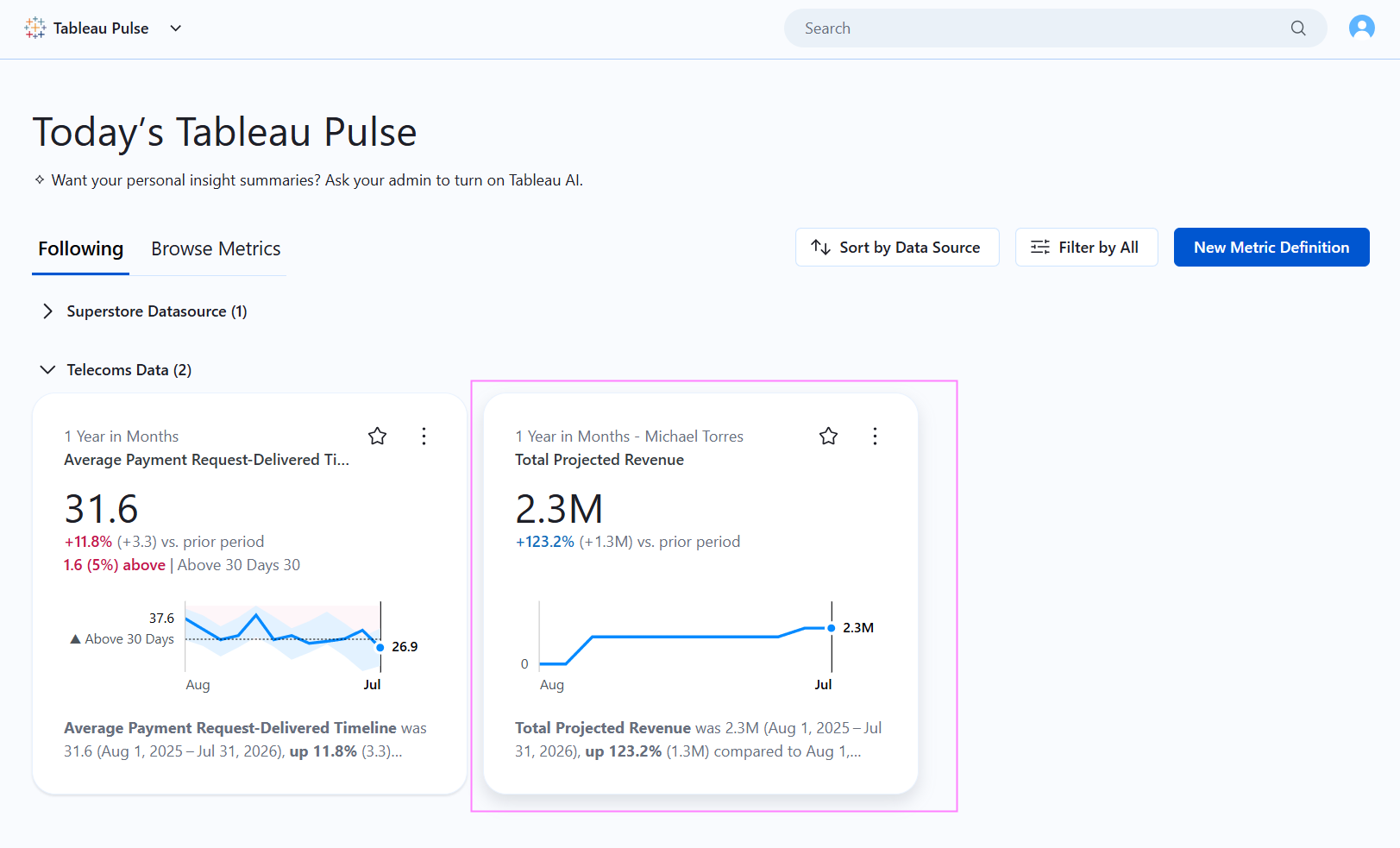1400x848 pixels.
Task: Open the user profile avatar
Action: coord(1361,28)
